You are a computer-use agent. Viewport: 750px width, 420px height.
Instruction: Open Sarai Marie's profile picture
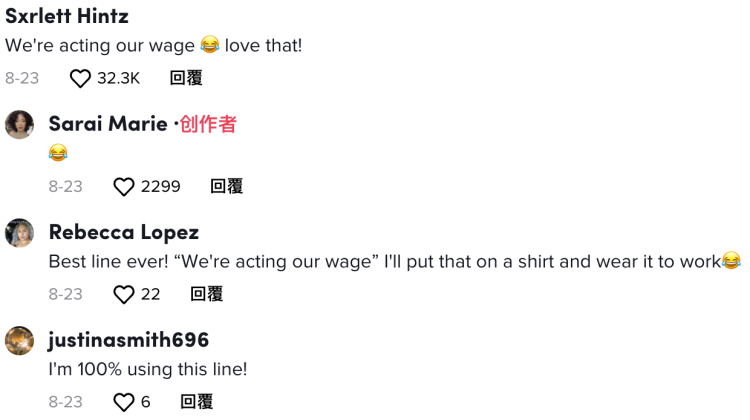pos(20,125)
